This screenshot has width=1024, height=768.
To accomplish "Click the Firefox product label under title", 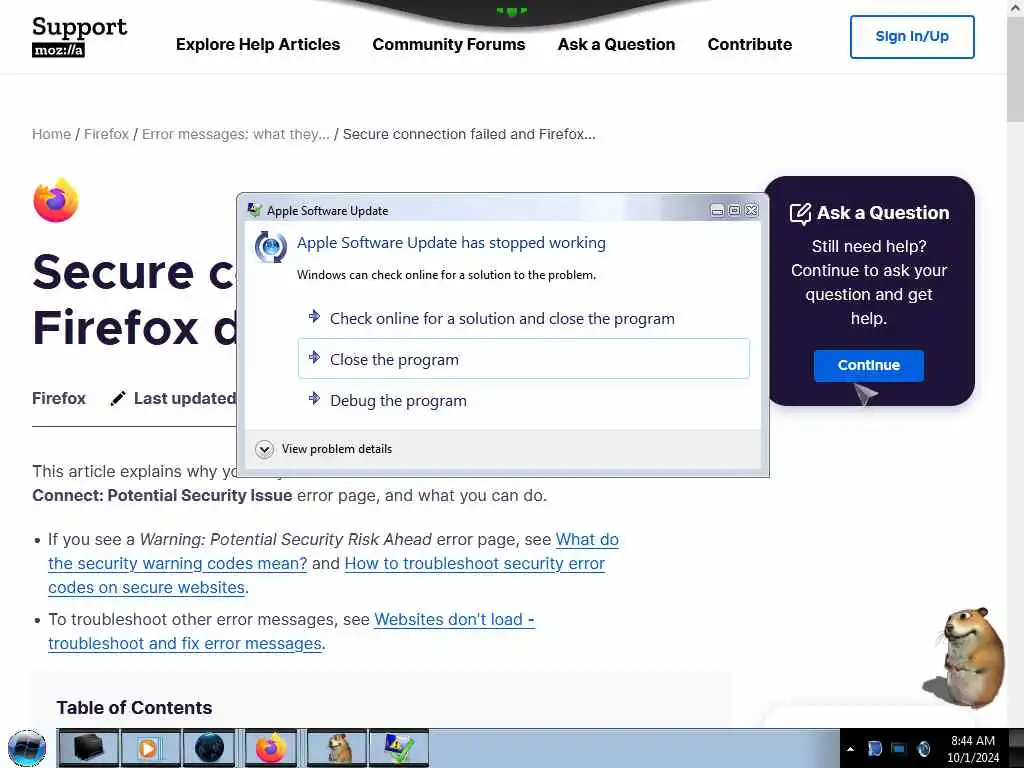I will (59, 398).
